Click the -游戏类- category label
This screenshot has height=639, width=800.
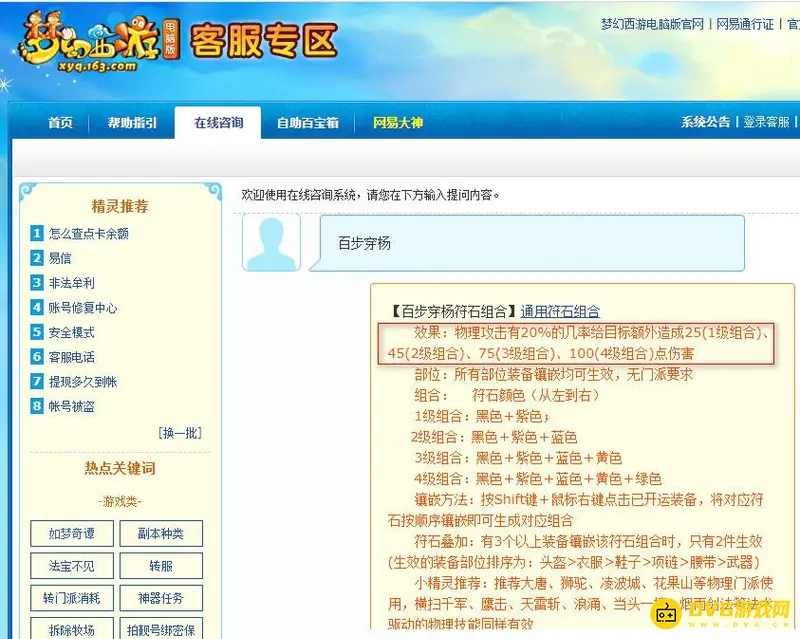pyautogui.click(x=120, y=502)
